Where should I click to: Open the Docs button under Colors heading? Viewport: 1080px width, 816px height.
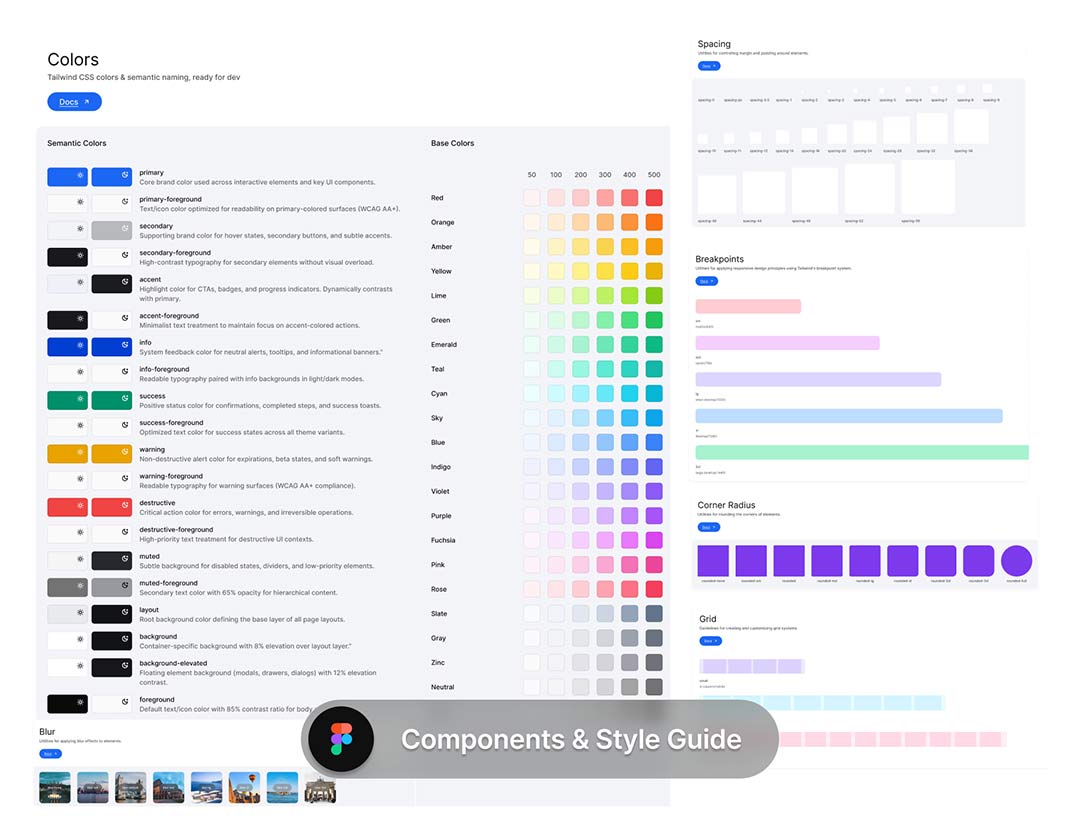pos(74,102)
